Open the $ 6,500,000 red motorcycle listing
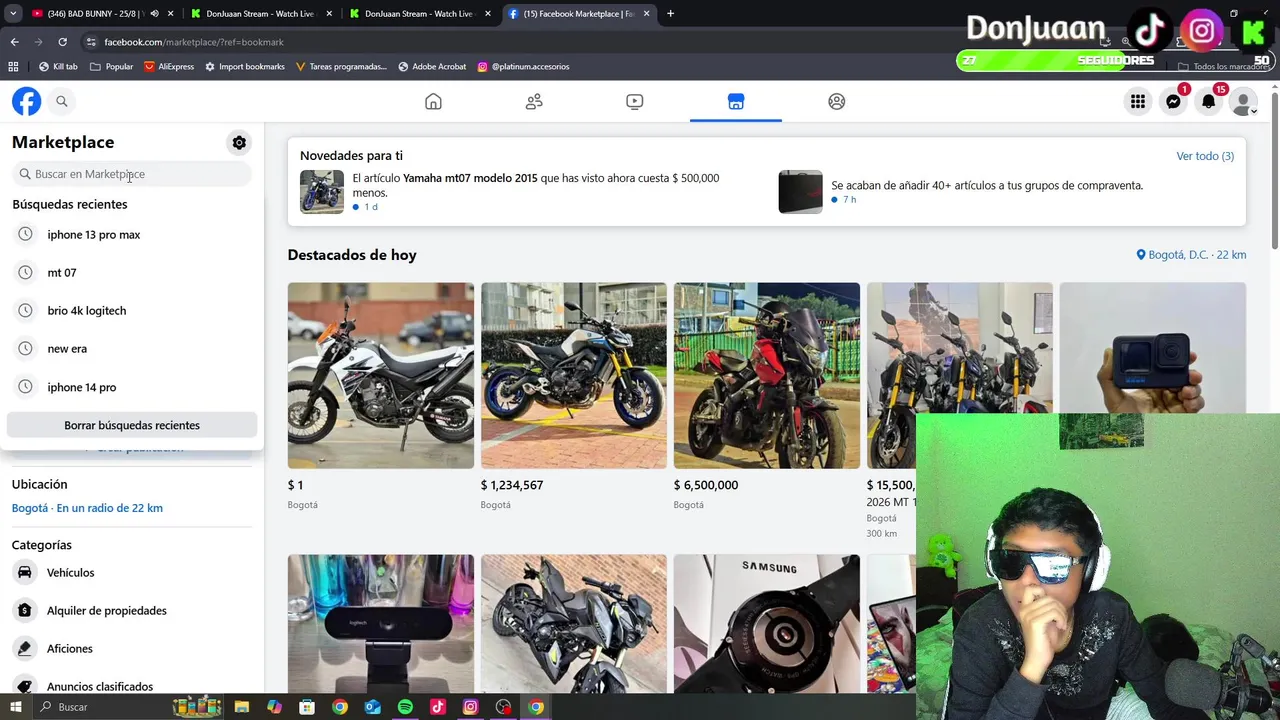Viewport: 1280px width, 720px height. point(767,376)
